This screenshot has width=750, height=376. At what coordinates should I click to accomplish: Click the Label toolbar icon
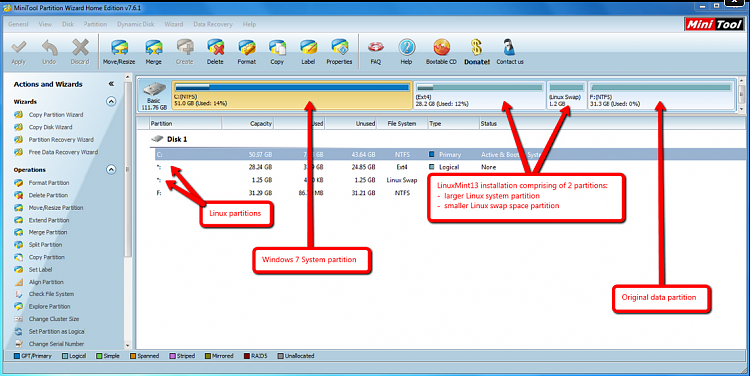308,48
